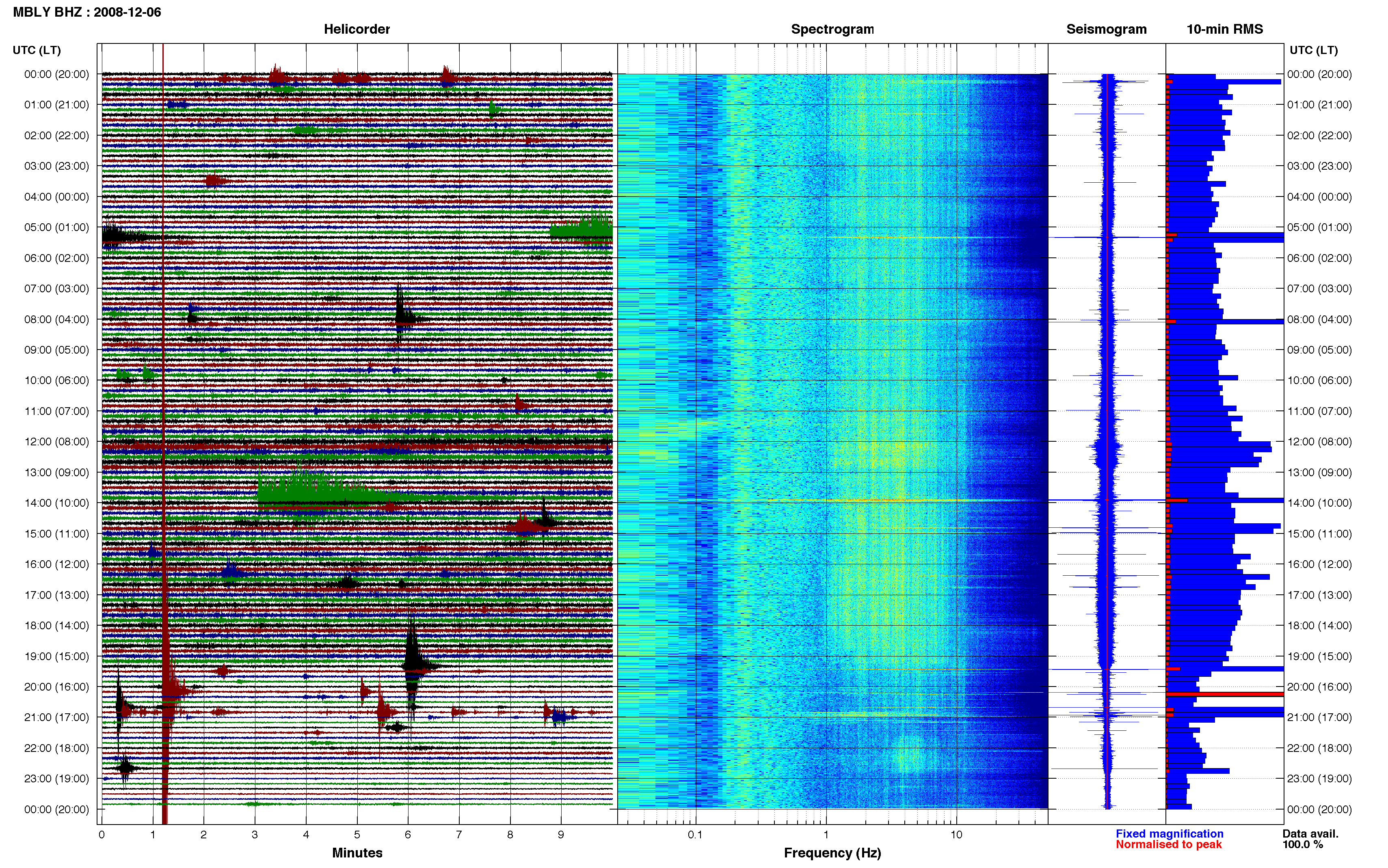Image resolution: width=1388 pixels, height=868 pixels.
Task: Click tick label "9" on the Minutes axis
Action: click(x=561, y=835)
